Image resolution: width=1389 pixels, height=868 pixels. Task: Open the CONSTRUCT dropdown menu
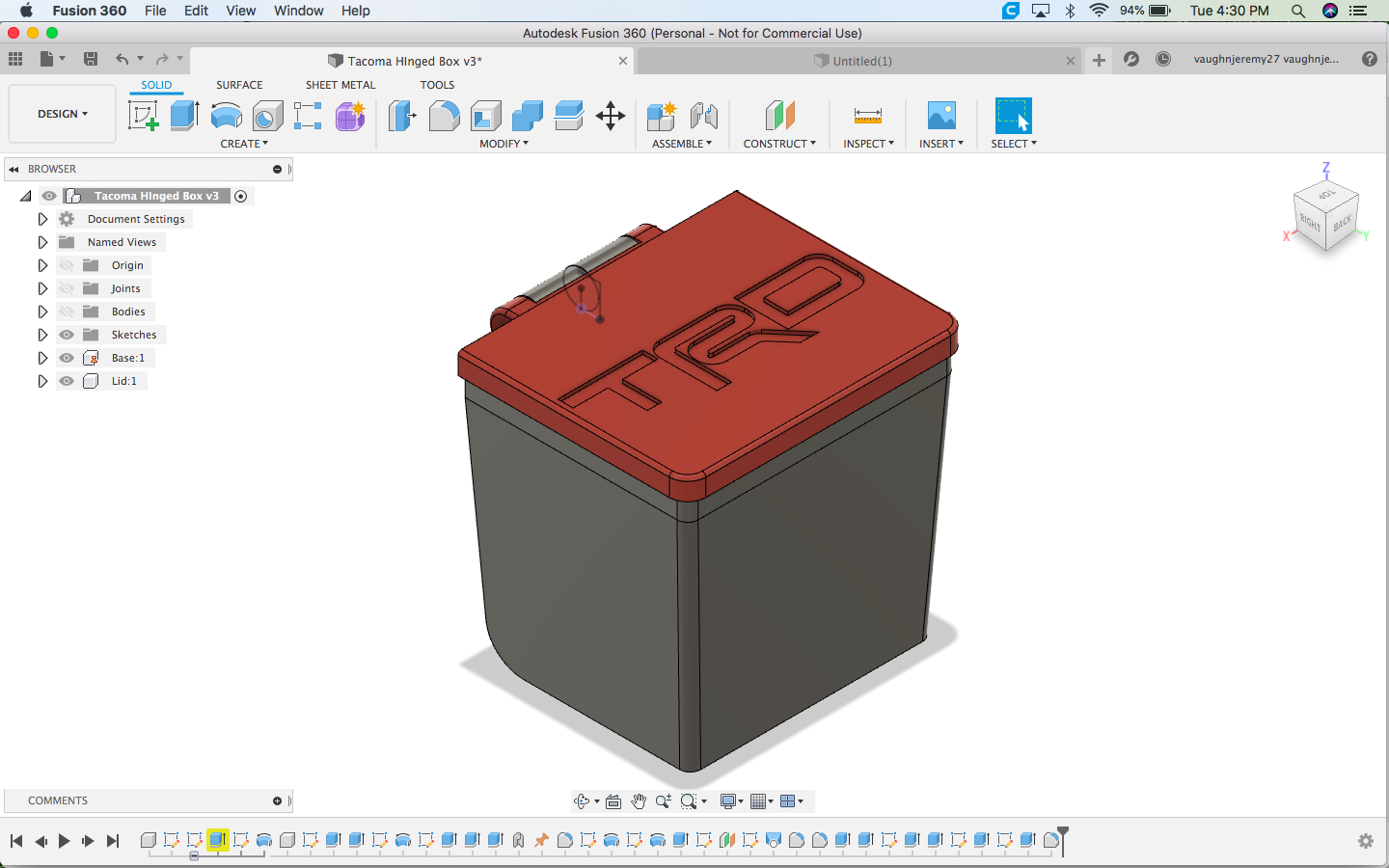tap(779, 144)
